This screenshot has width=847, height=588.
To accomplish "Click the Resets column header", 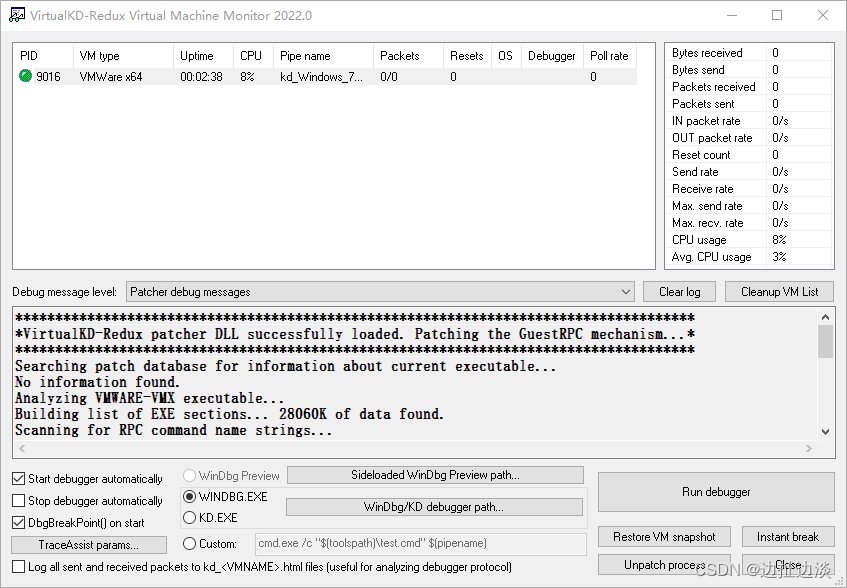I will tap(467, 56).
